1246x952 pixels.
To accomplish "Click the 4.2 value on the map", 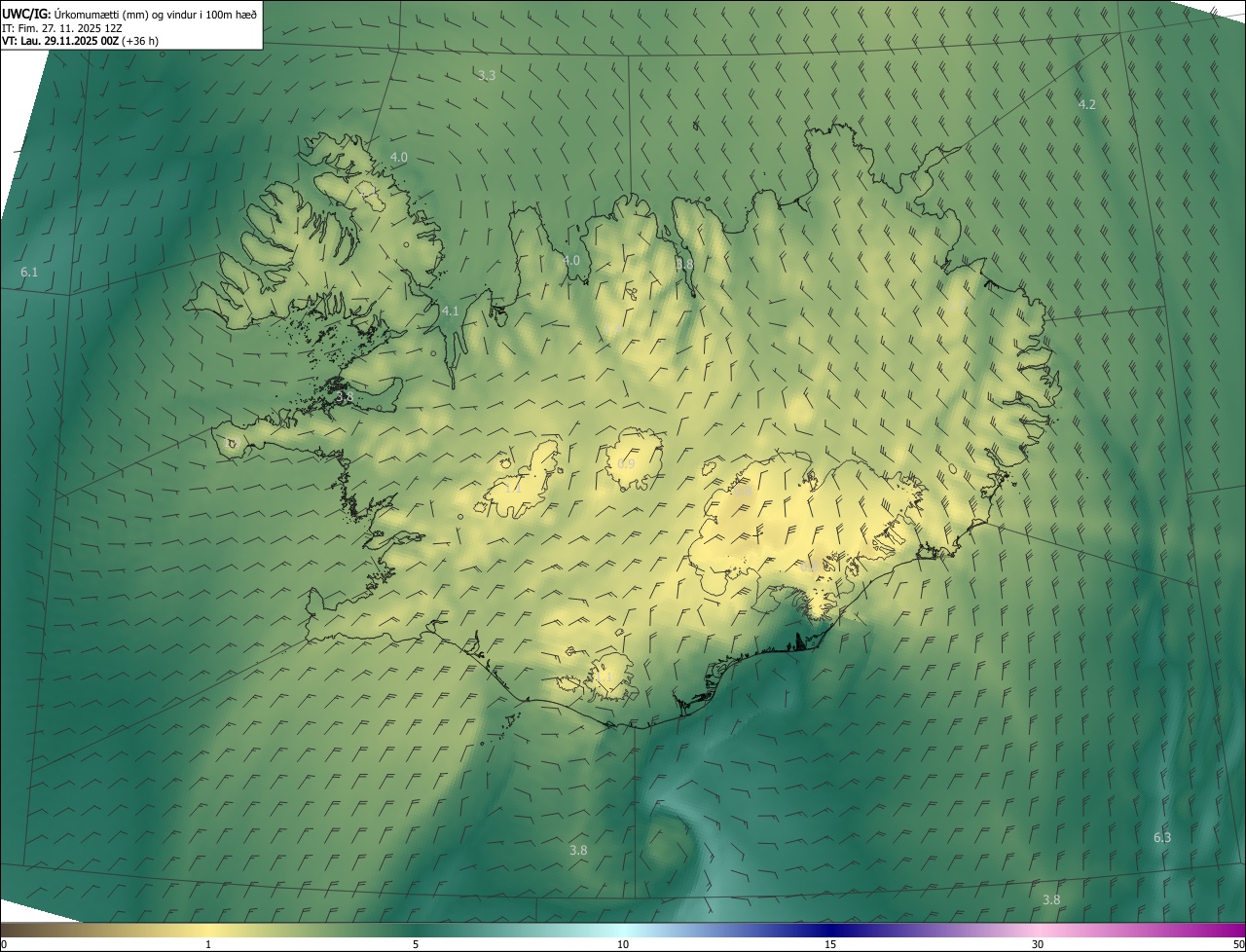I will 1087,104.
